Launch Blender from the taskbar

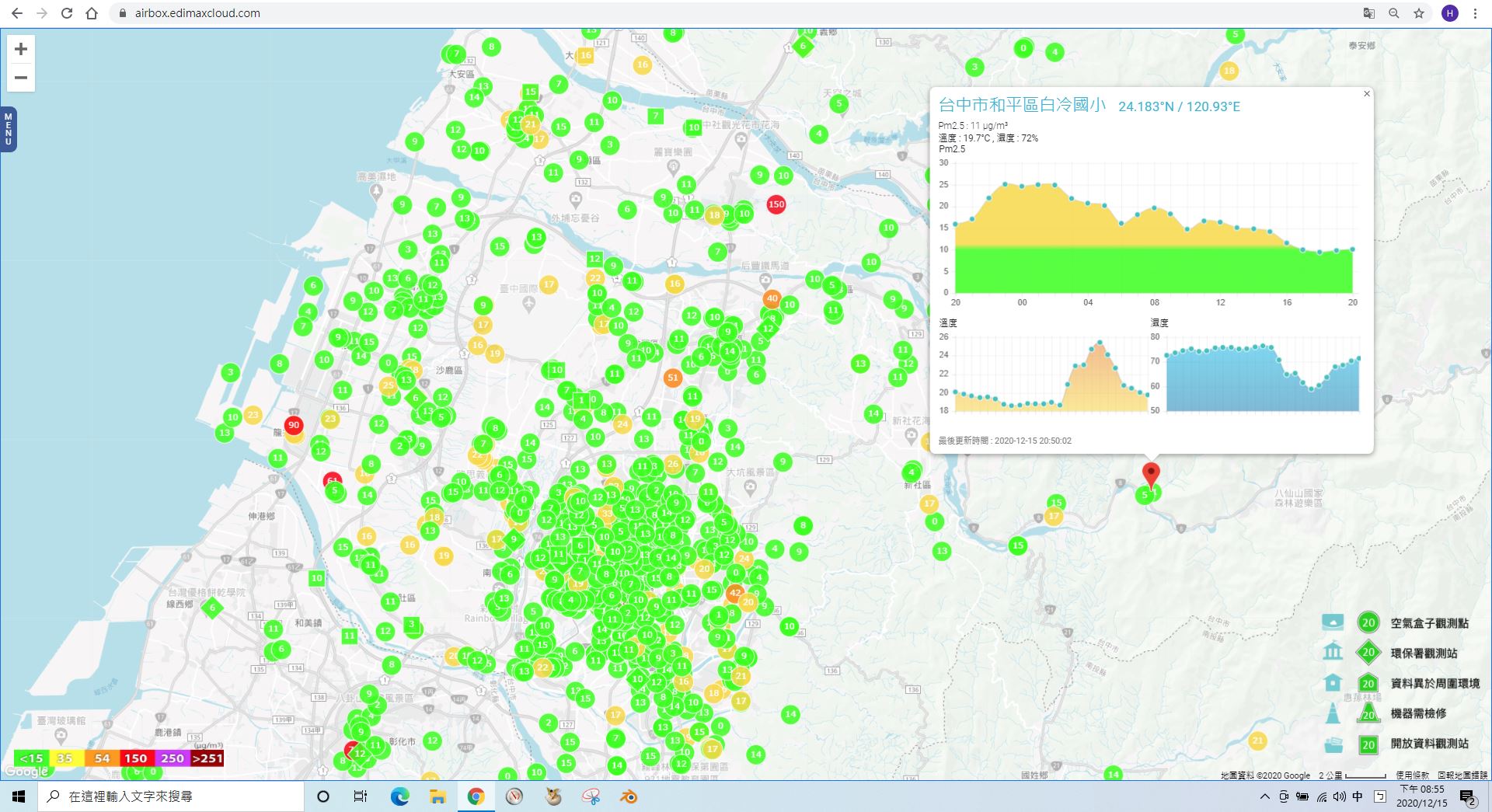pyautogui.click(x=629, y=796)
